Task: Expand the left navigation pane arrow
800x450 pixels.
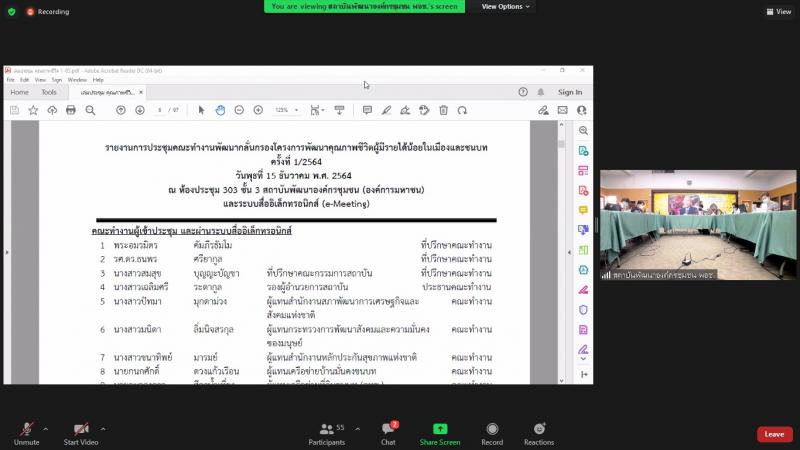Action: [7, 252]
